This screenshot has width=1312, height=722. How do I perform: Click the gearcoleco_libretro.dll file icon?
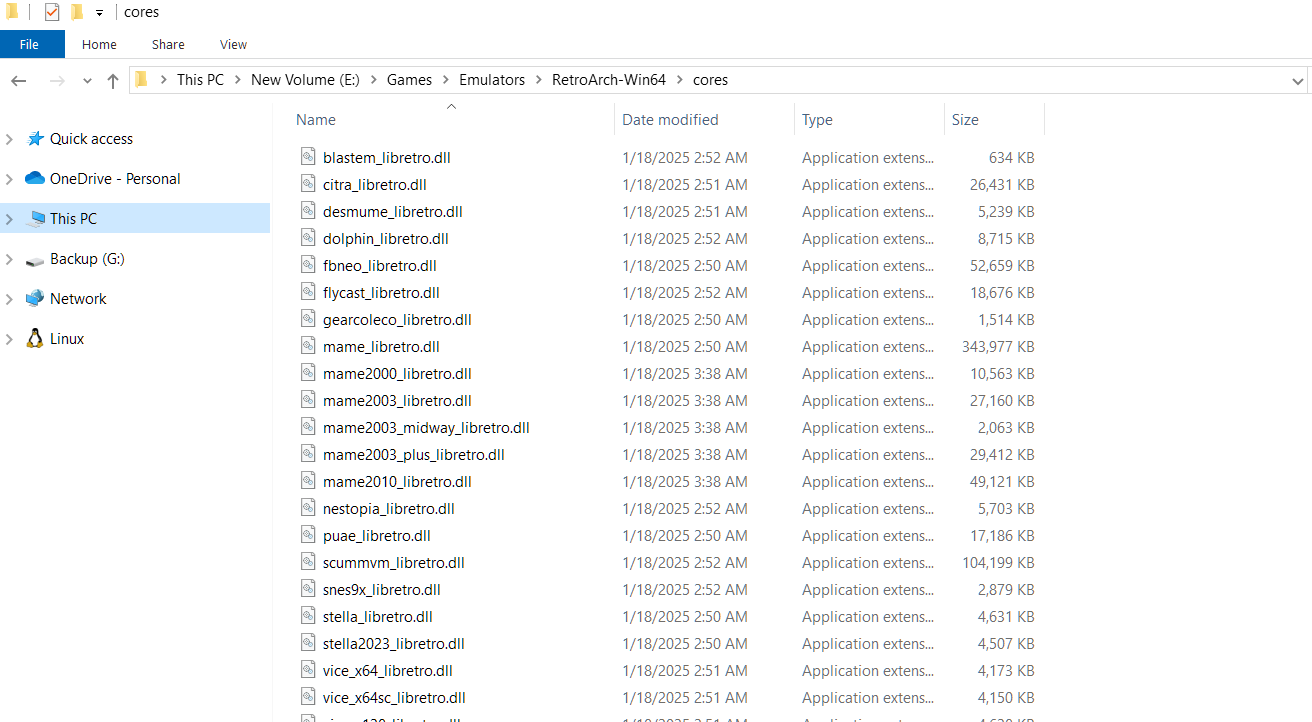(307, 319)
